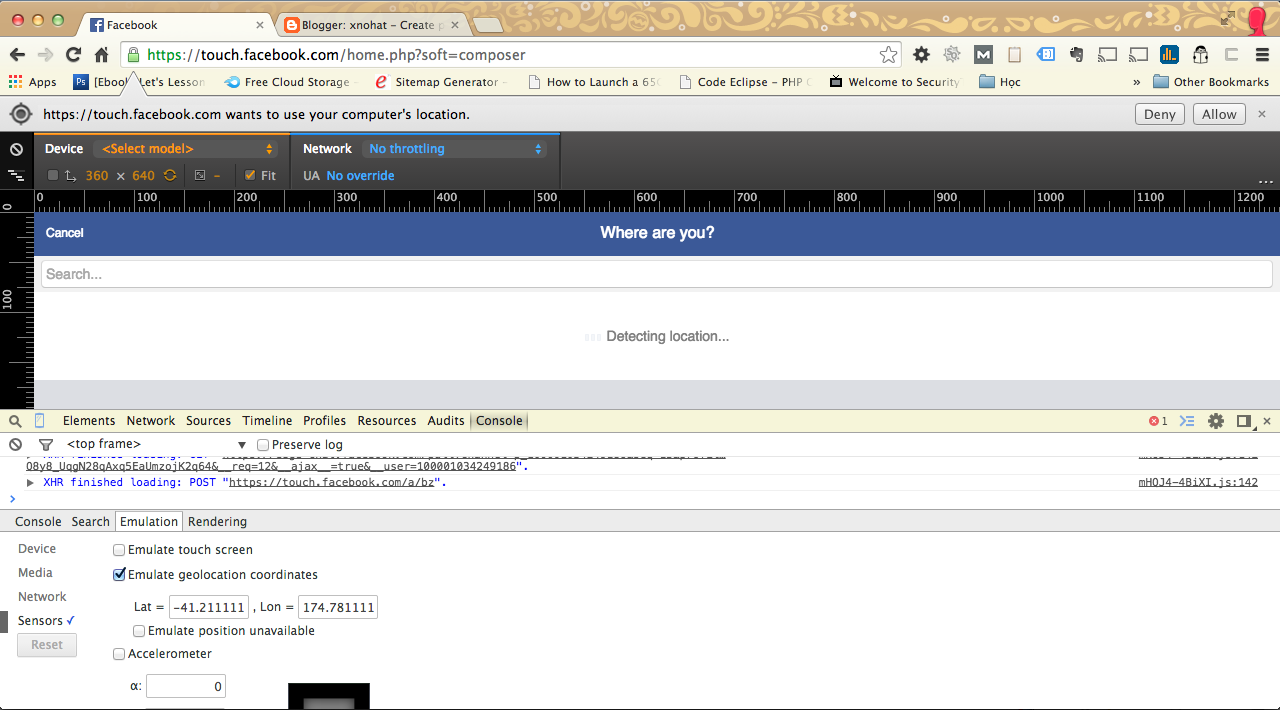The image size is (1280, 710).
Task: Open the clipboard extension icon
Action: [x=1014, y=55]
